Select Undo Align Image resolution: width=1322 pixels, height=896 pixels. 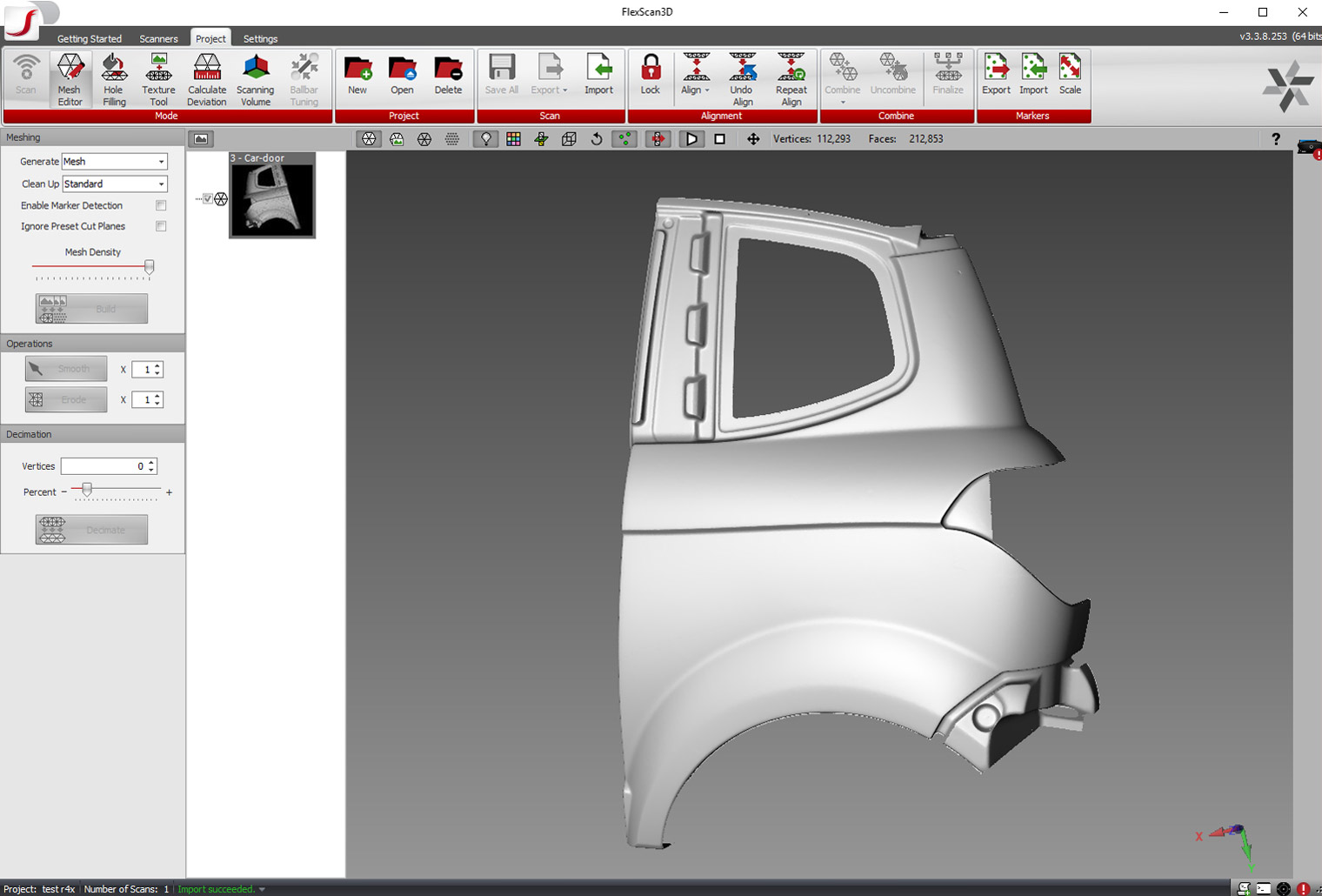[741, 78]
